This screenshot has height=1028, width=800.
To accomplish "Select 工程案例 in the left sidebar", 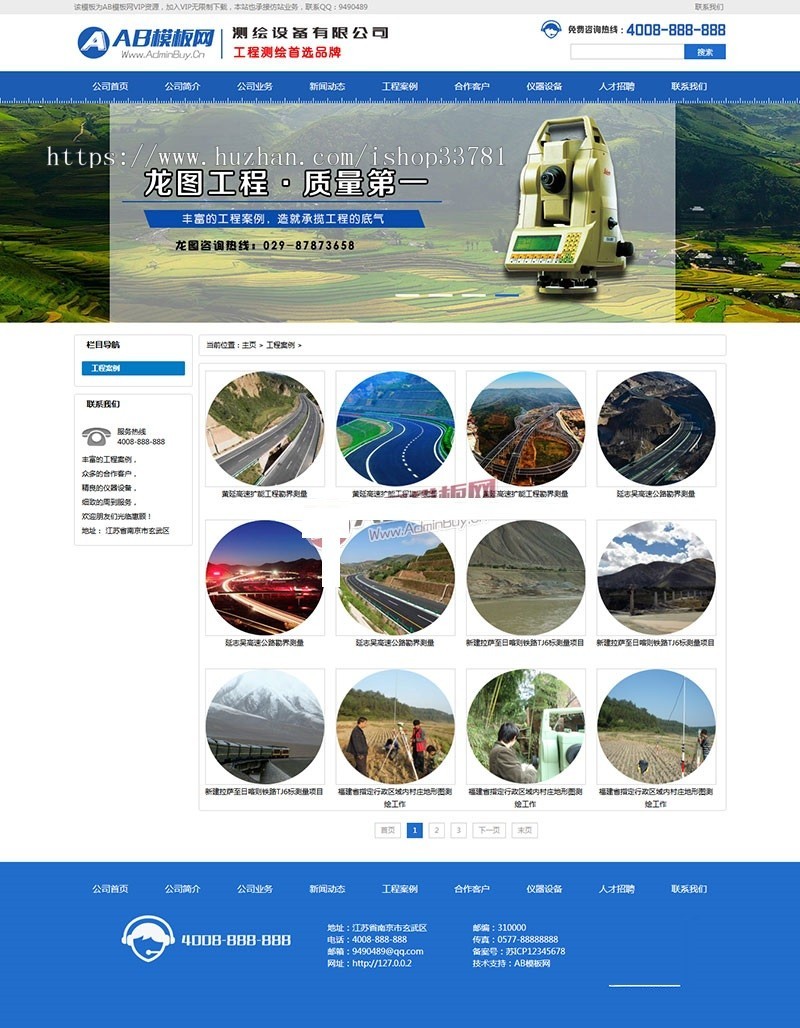I will pos(133,367).
